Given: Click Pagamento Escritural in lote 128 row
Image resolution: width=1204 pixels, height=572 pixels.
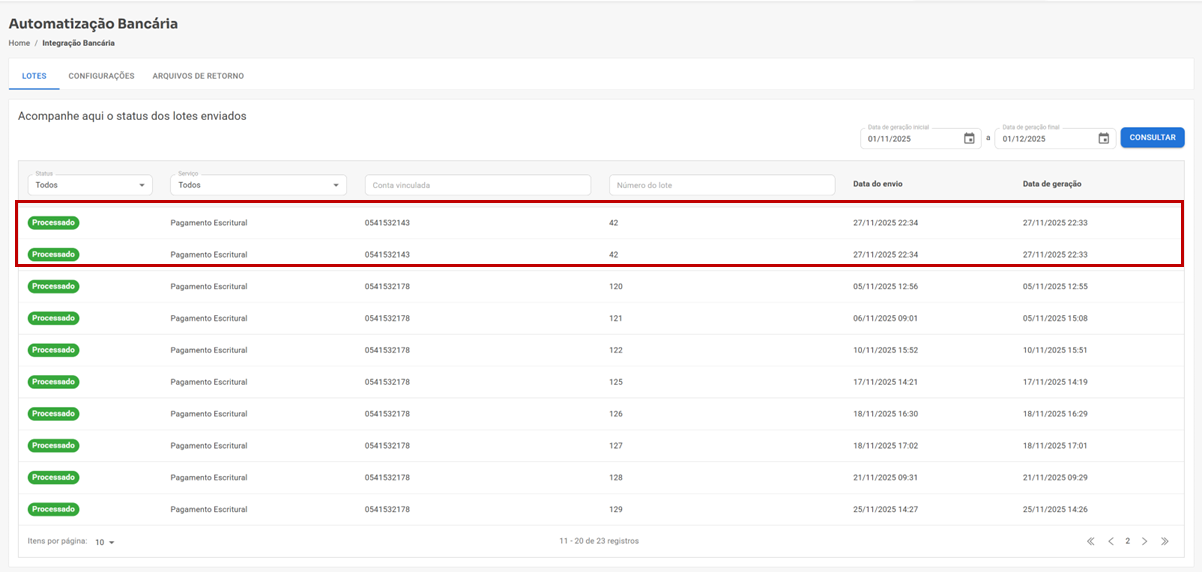Looking at the screenshot, I should tap(209, 478).
